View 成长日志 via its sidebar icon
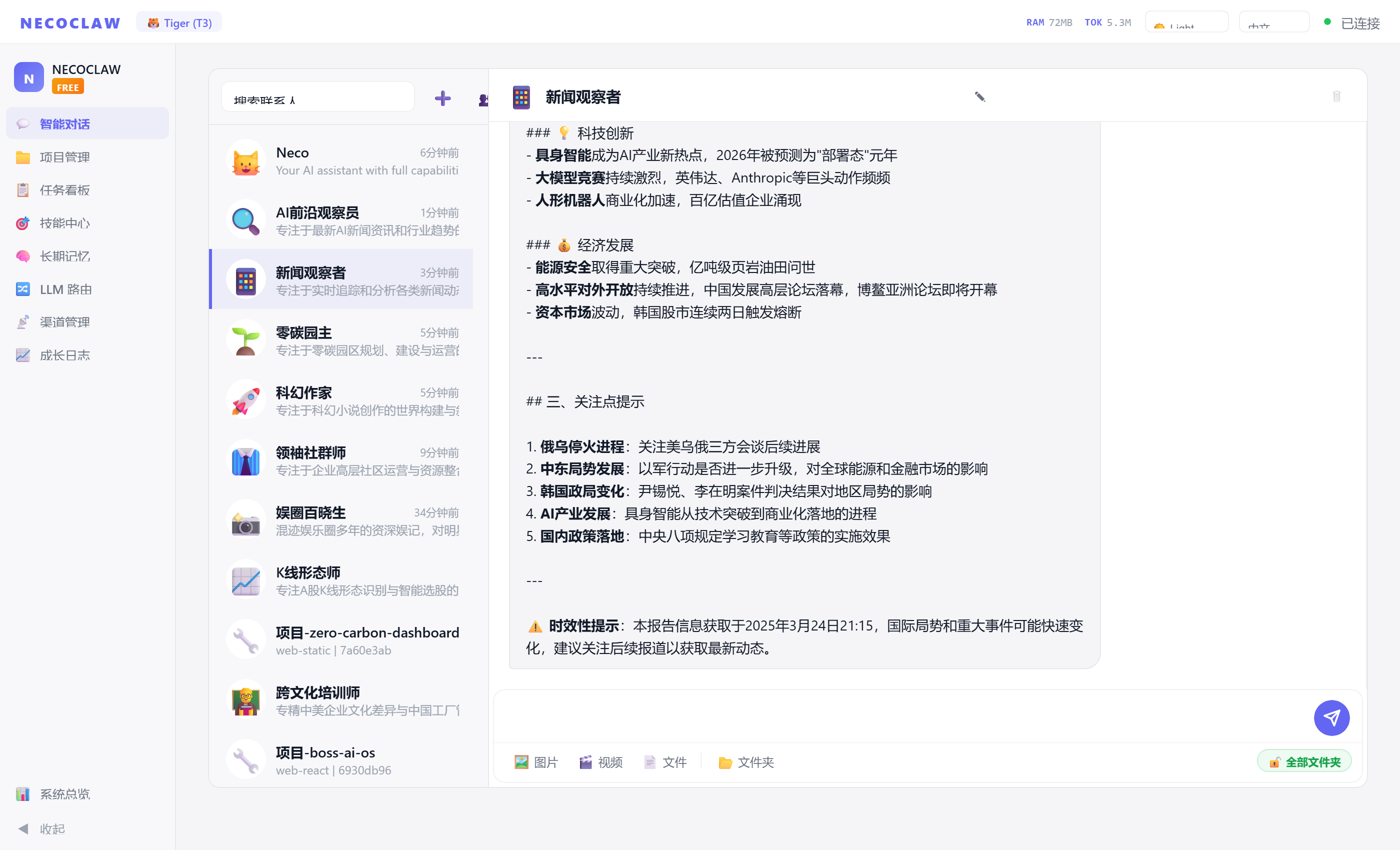 point(64,354)
